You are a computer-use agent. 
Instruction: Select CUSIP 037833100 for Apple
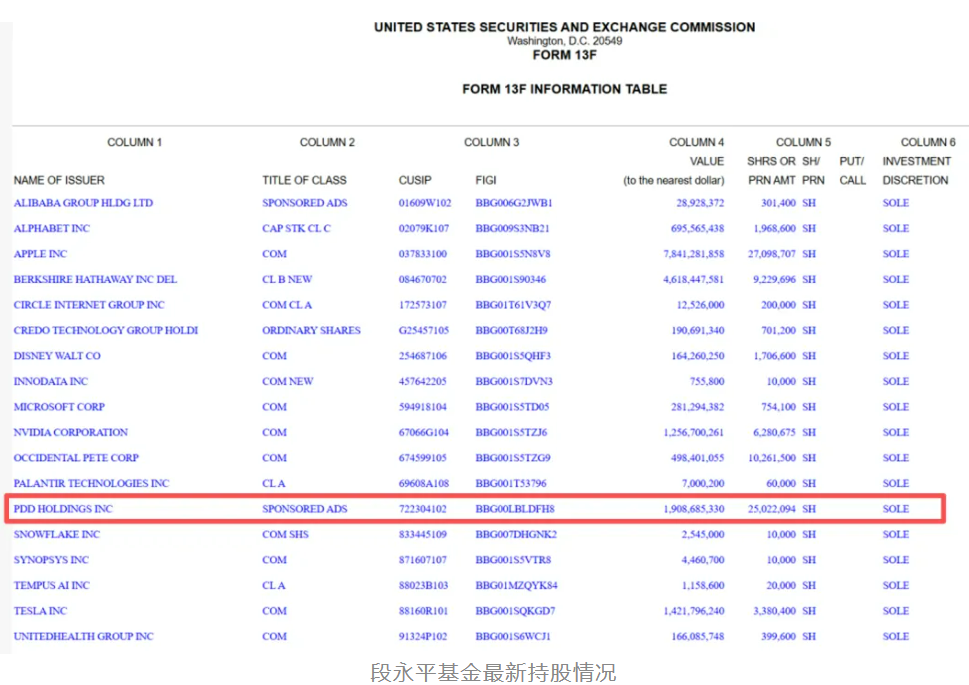(423, 253)
